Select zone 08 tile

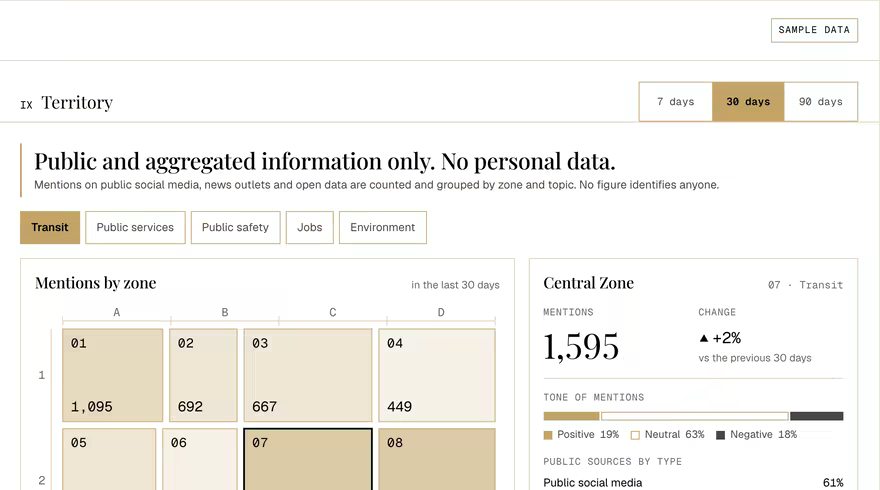pyautogui.click(x=437, y=459)
